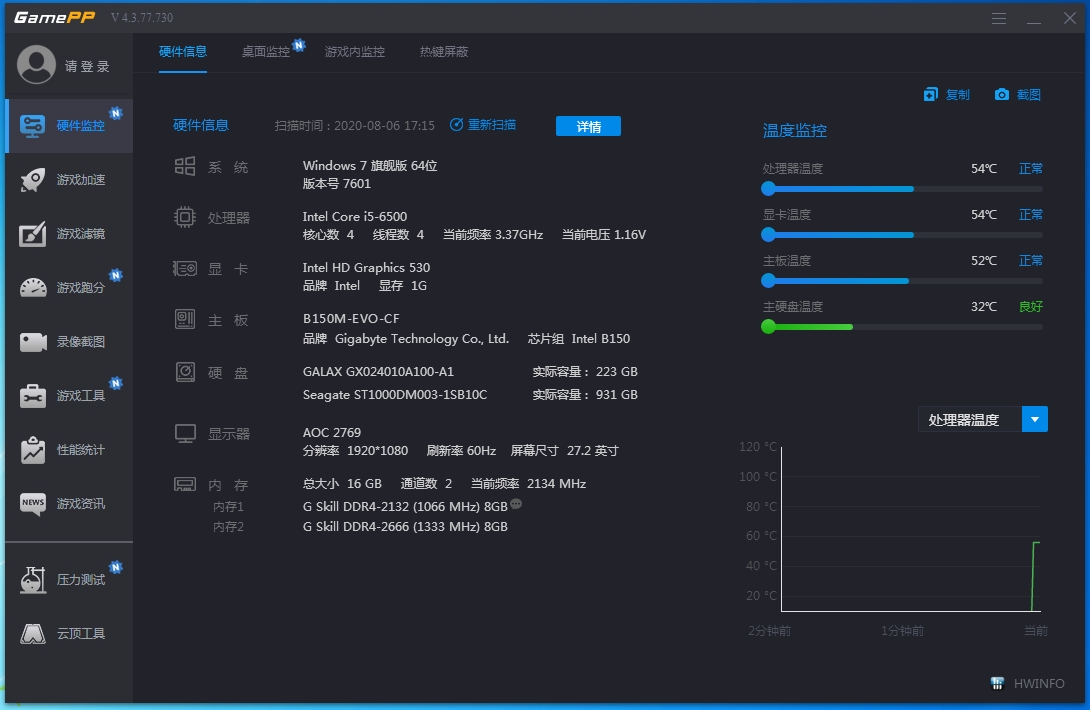Click the AOC 2769 monitor text
Image resolution: width=1090 pixels, height=710 pixels.
pyautogui.click(x=332, y=432)
